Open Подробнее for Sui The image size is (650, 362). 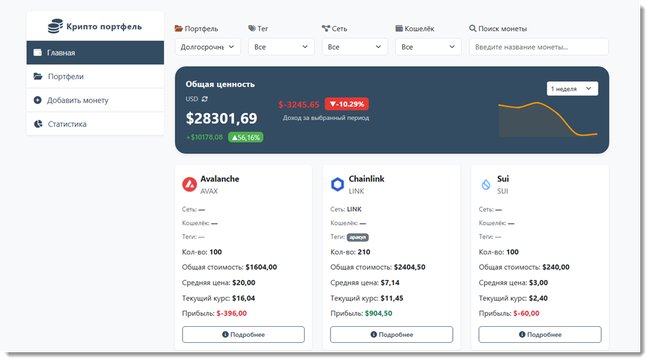point(540,335)
